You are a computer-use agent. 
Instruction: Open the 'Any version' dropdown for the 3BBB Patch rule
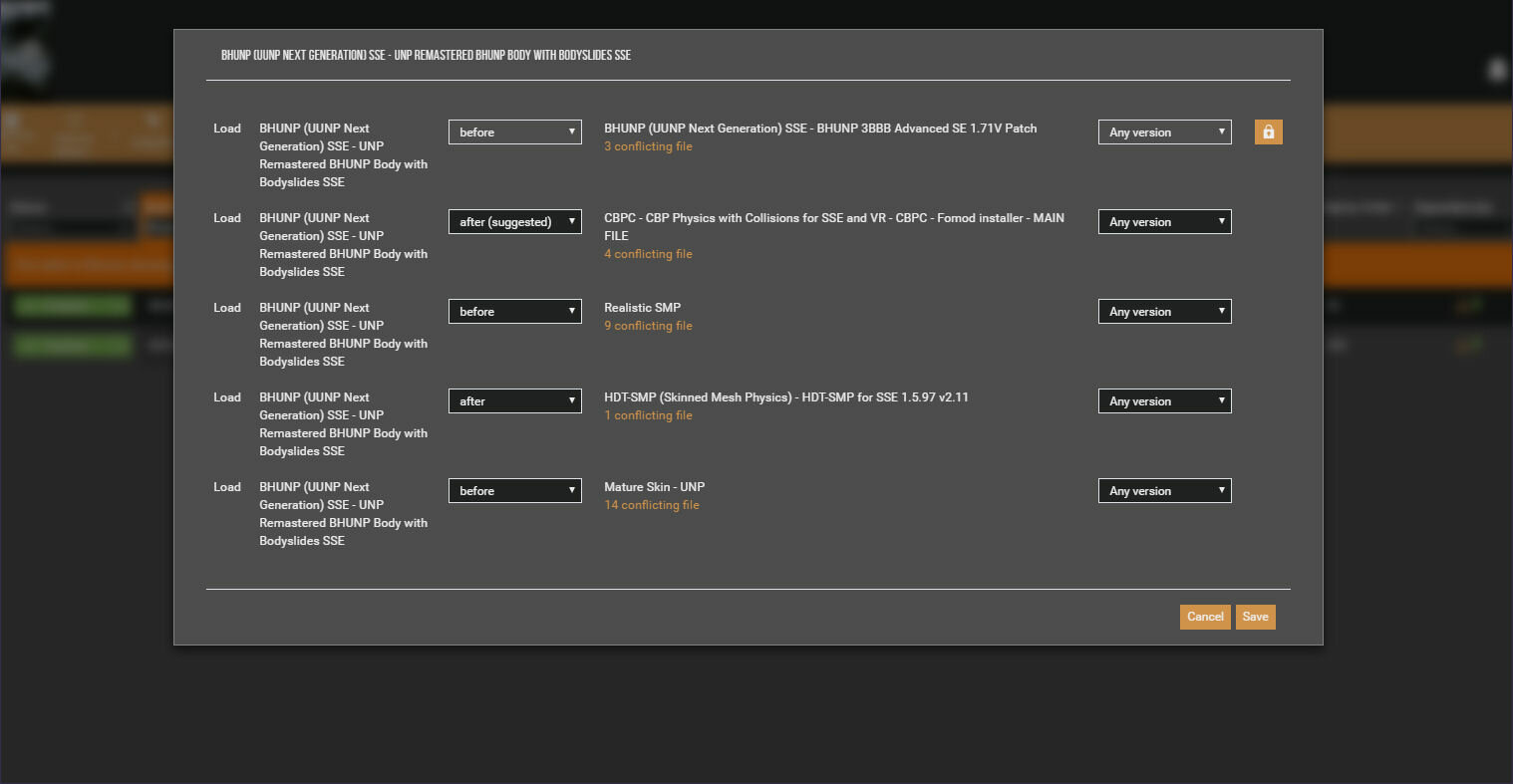(1165, 131)
